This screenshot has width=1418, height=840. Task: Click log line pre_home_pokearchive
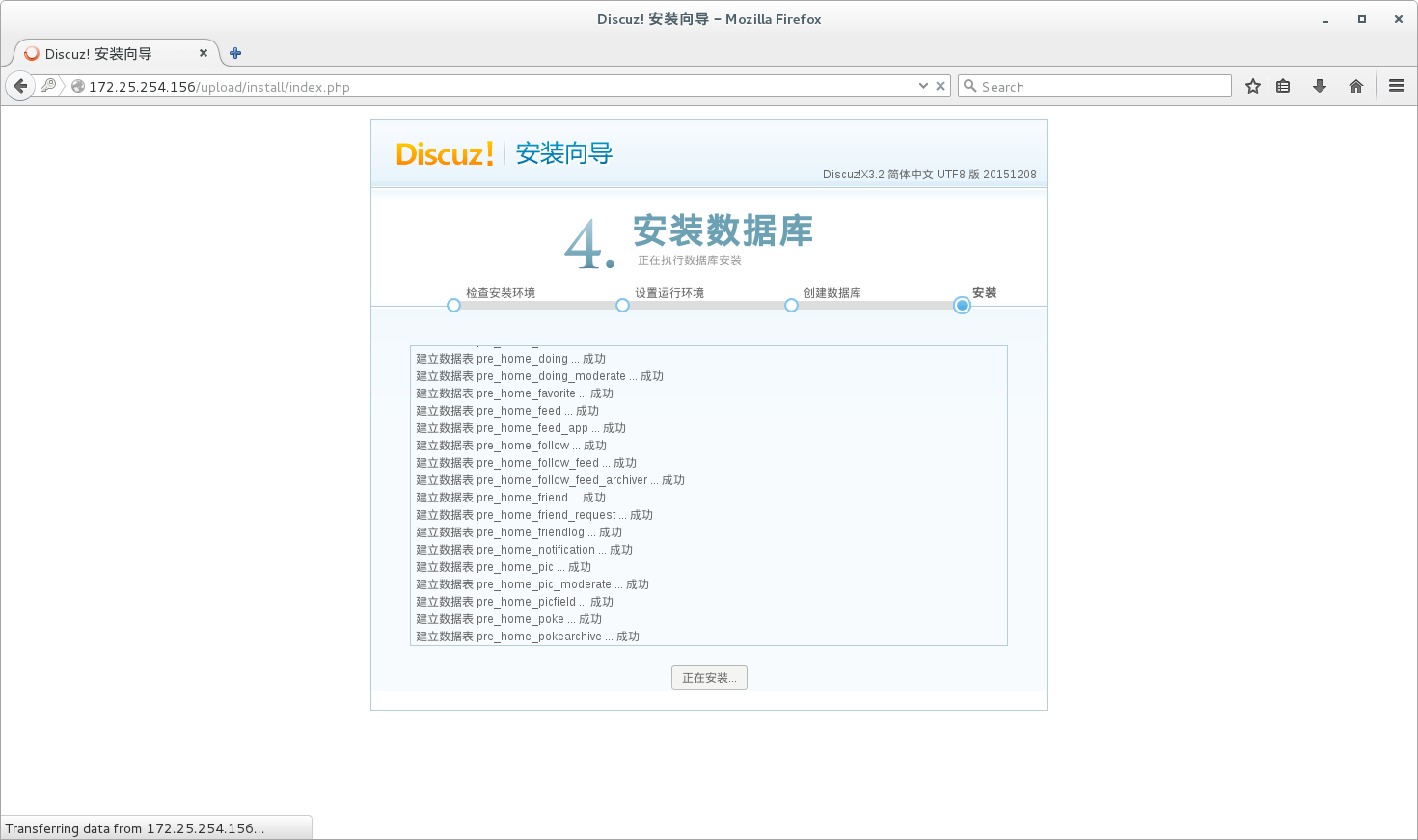528,637
